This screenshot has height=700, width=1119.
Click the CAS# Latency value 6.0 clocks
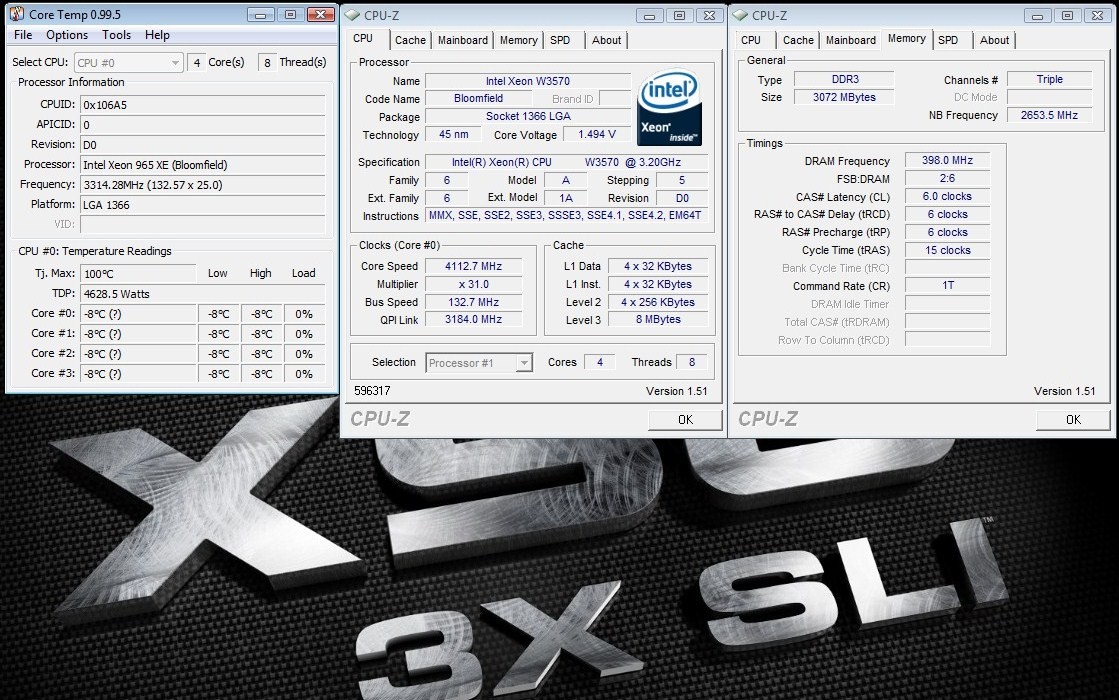click(x=947, y=196)
